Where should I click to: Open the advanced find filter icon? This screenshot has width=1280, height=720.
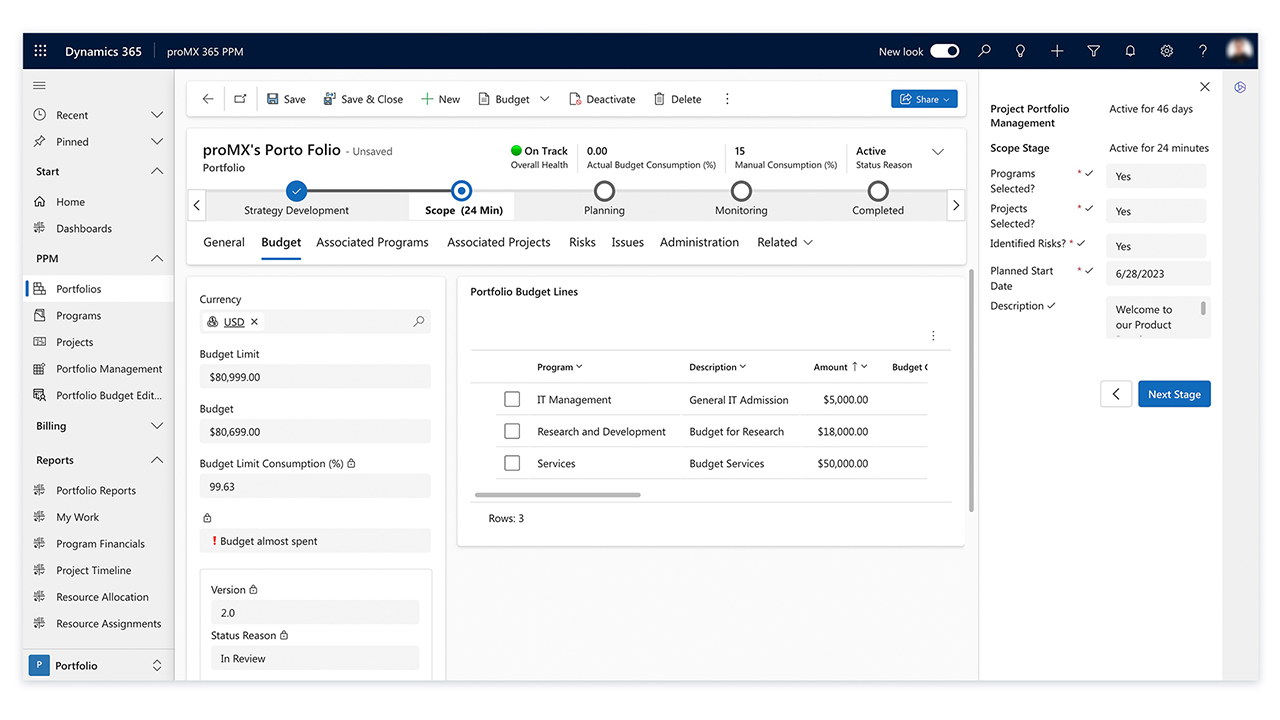[1093, 51]
